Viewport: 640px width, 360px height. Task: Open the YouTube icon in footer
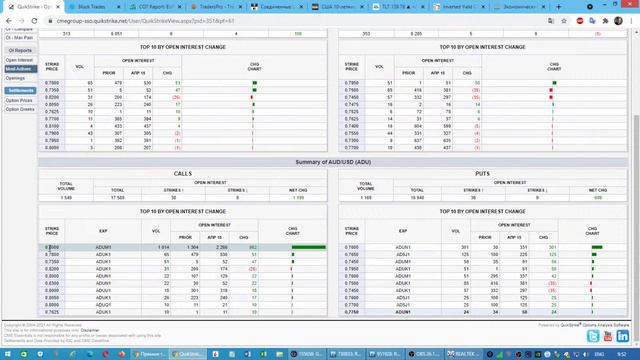point(608,336)
